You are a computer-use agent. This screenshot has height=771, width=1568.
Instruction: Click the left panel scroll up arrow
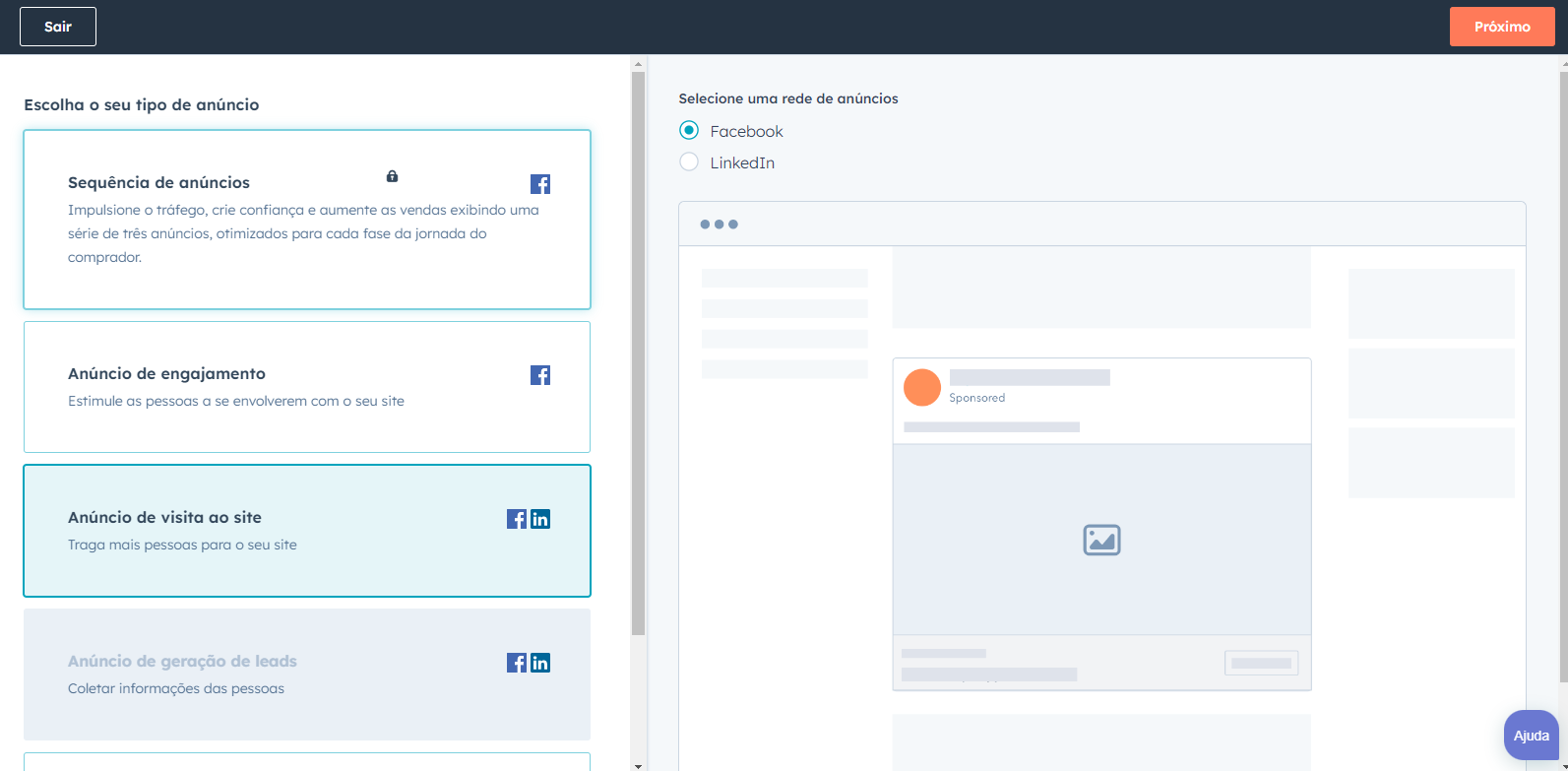click(x=638, y=63)
